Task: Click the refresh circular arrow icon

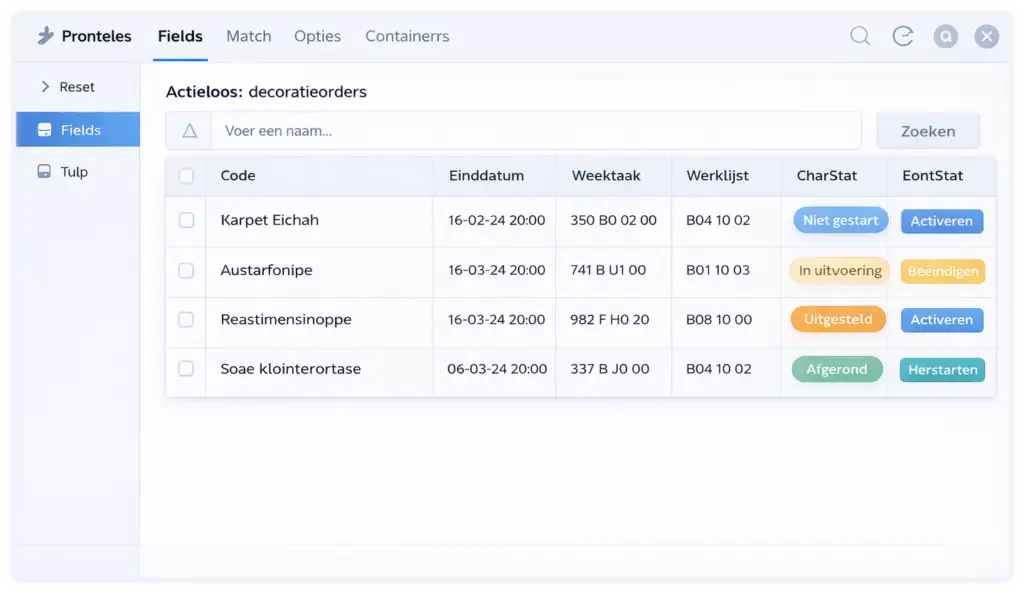Action: click(903, 36)
